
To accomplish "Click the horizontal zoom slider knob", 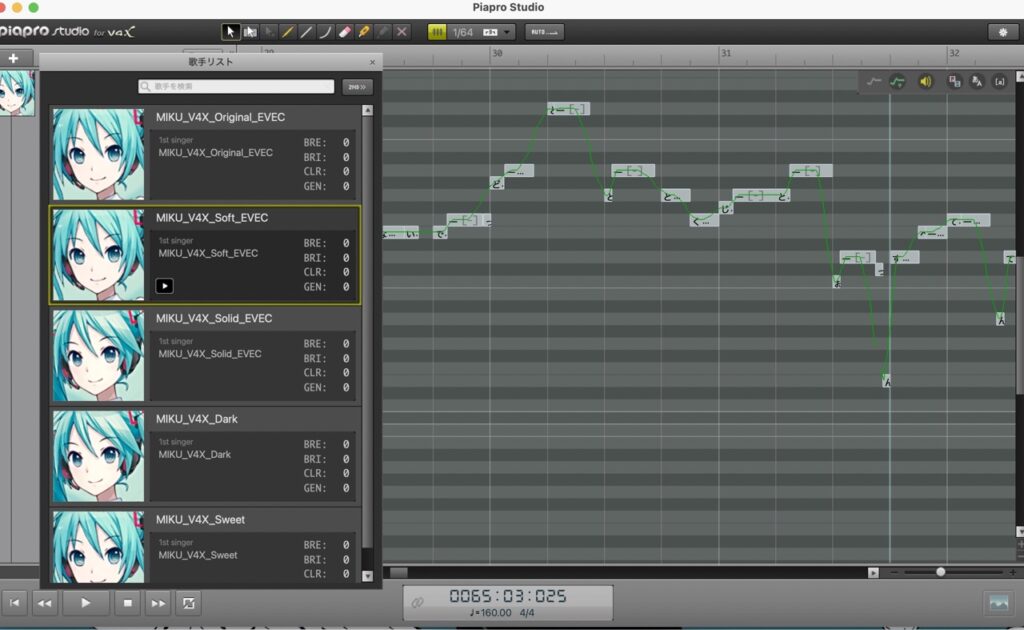I will point(940,572).
